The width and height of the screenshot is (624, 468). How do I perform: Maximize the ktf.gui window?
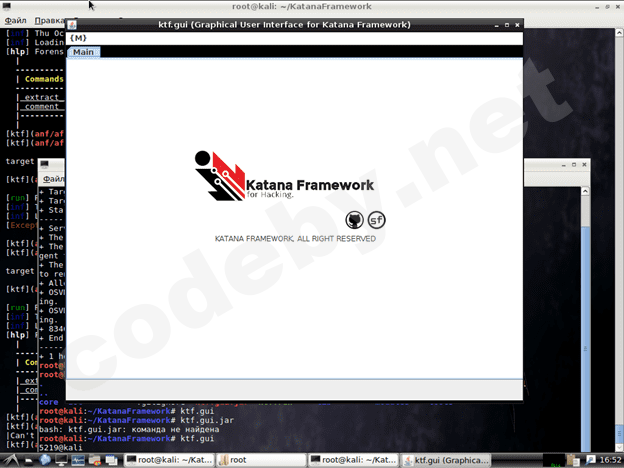[507, 25]
